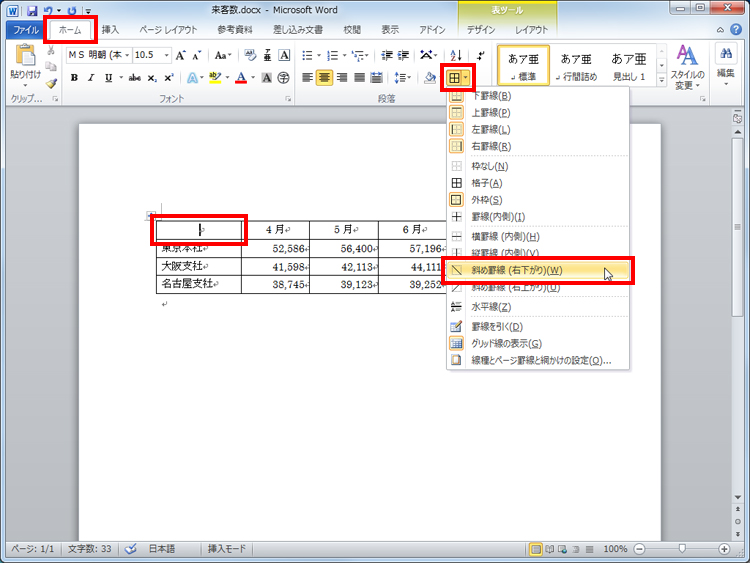Viewport: 750px width, 563px height.
Task: Open the font color dropdown arrow
Action: (x=253, y=77)
